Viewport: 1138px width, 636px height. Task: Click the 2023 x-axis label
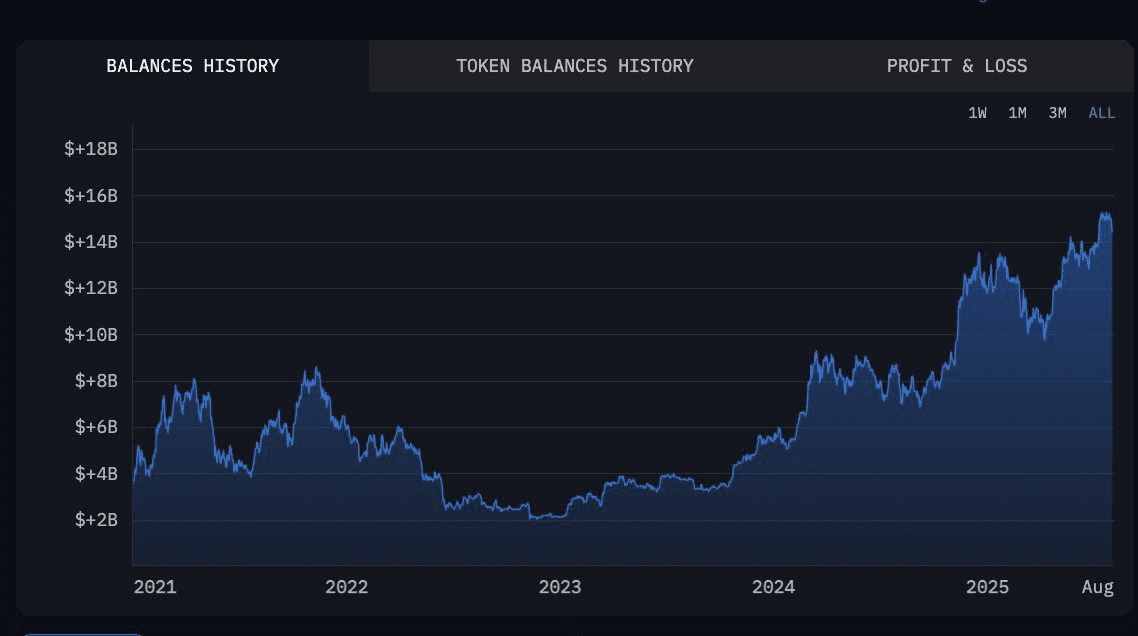[560, 587]
